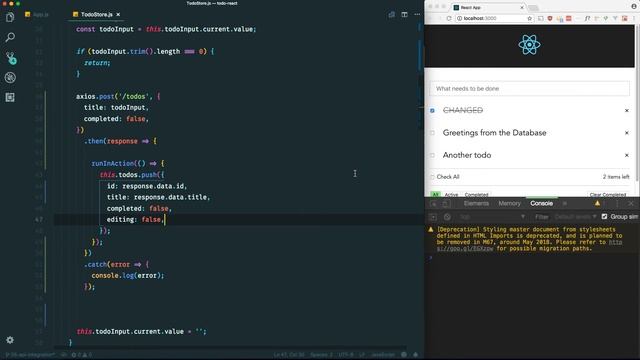Click the green Vue devtools extension icon

pos(606,18)
